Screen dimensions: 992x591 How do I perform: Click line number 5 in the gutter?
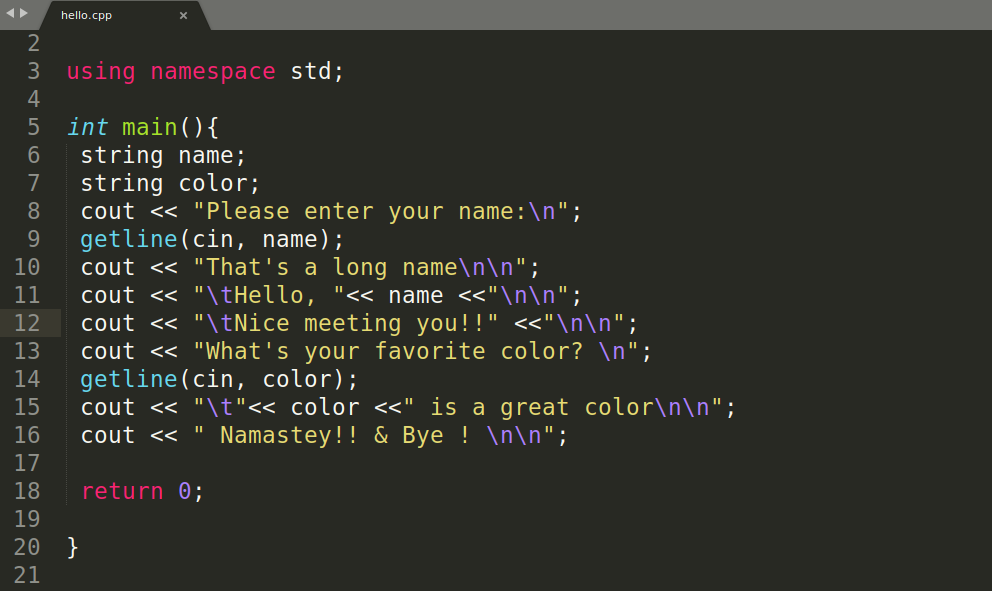click(33, 127)
